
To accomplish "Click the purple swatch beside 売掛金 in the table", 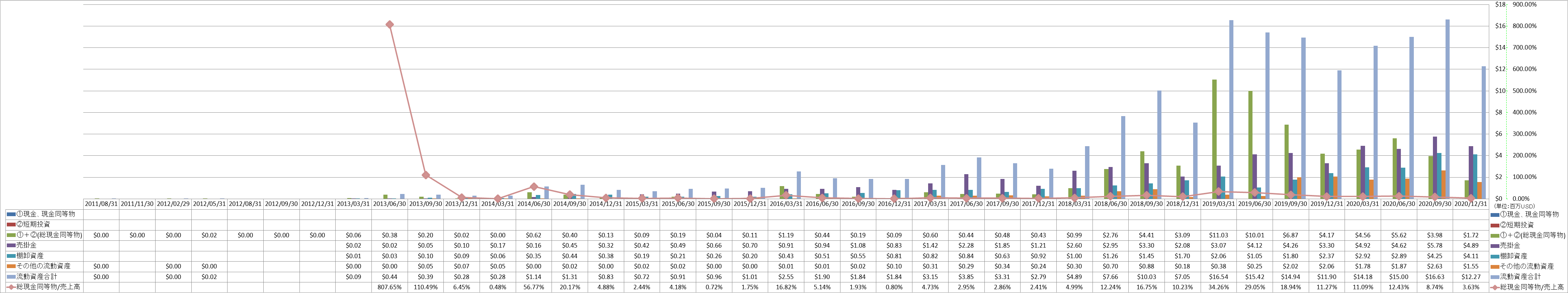I will (x=11, y=246).
